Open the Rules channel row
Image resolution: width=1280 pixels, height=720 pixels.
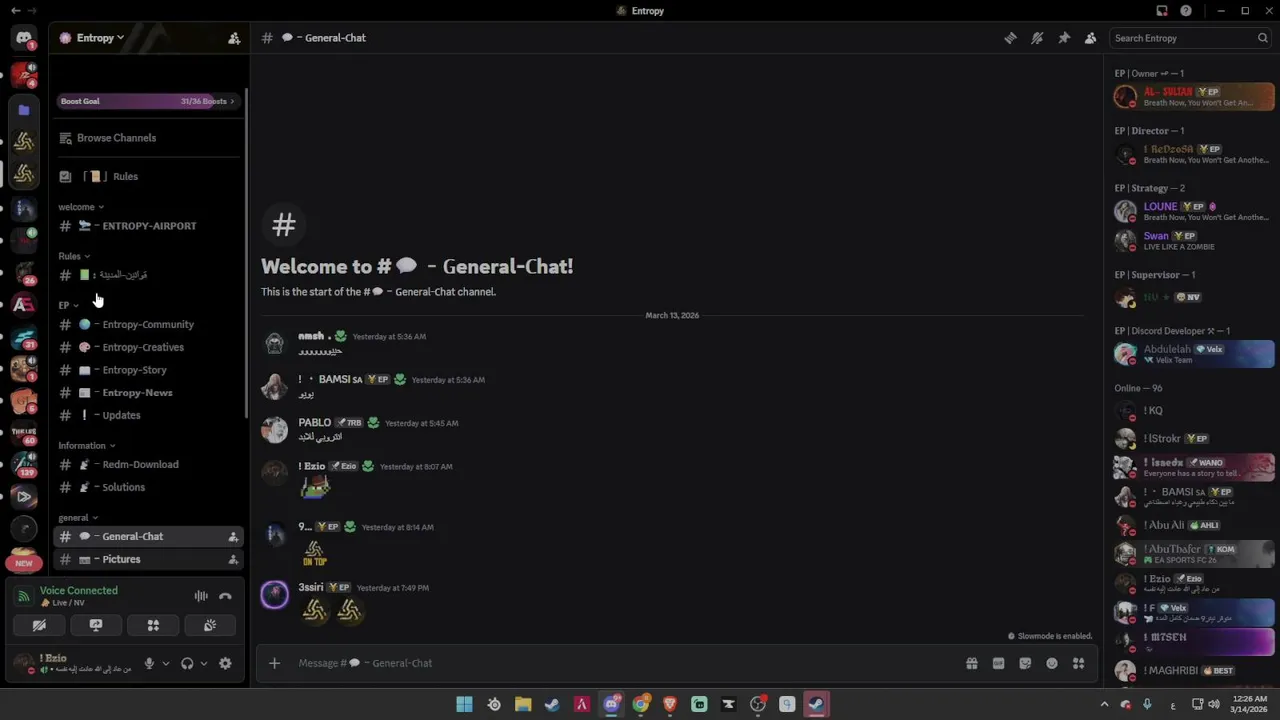148,177
